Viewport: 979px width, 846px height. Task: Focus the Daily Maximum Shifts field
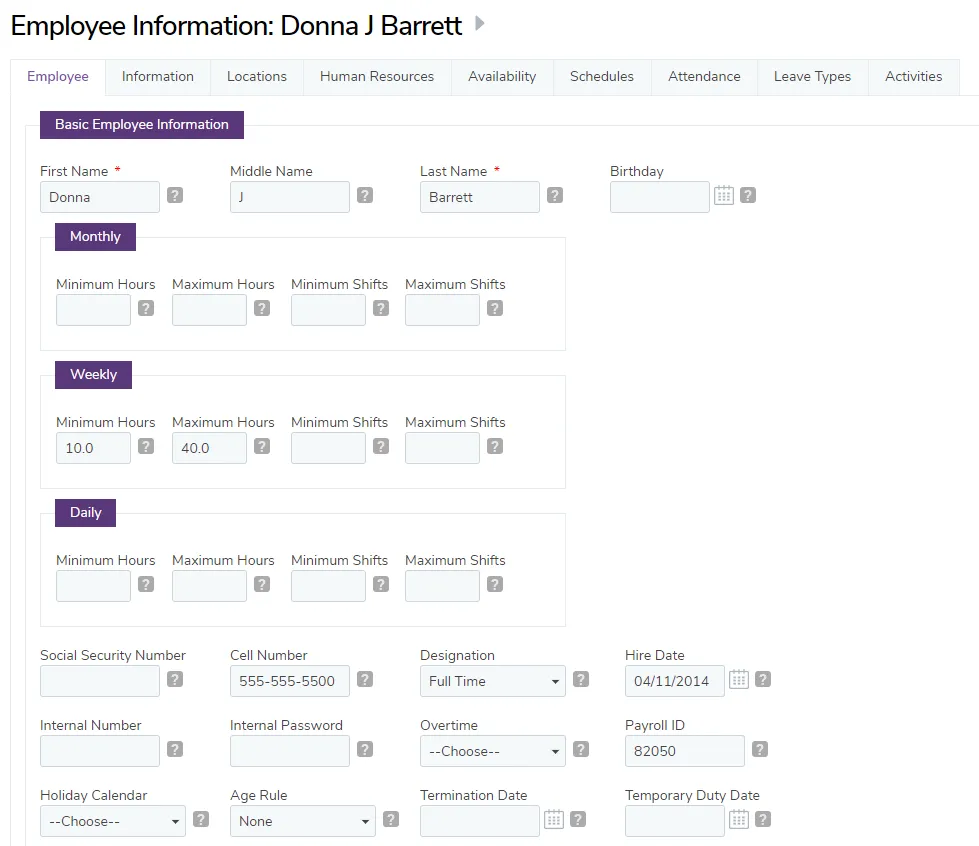pos(443,586)
